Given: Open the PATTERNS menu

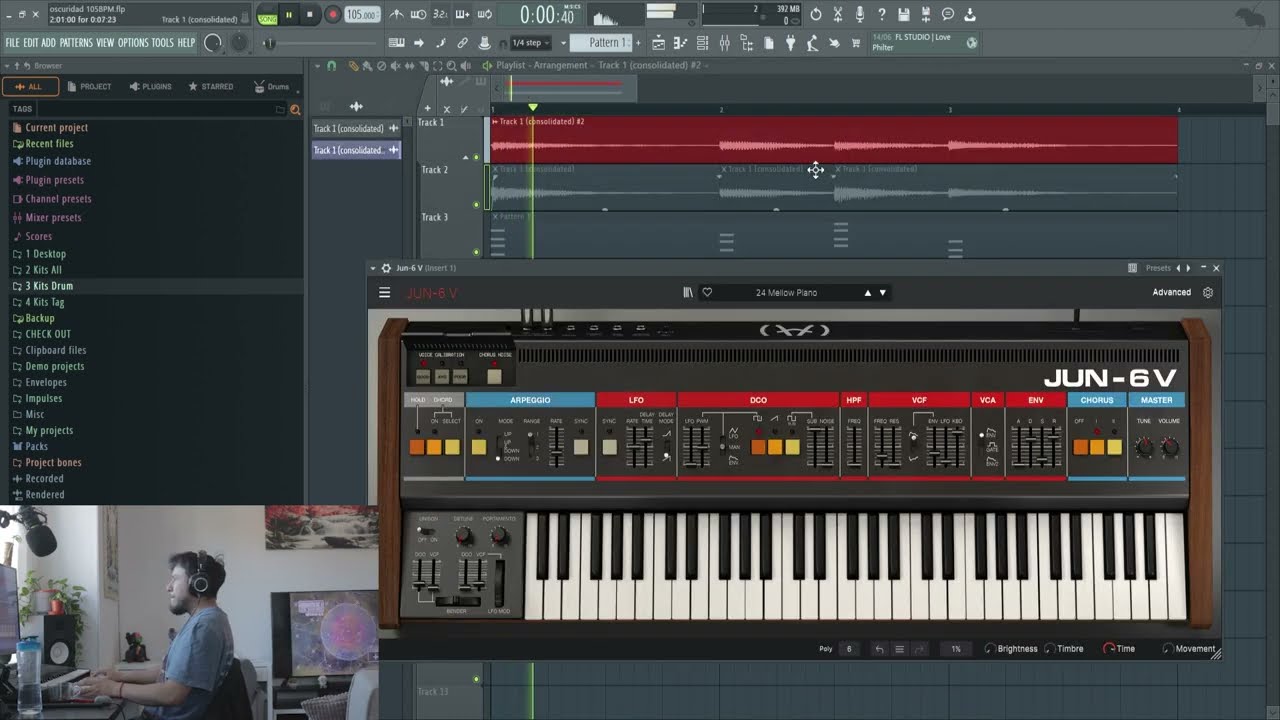Looking at the screenshot, I should [x=76, y=43].
